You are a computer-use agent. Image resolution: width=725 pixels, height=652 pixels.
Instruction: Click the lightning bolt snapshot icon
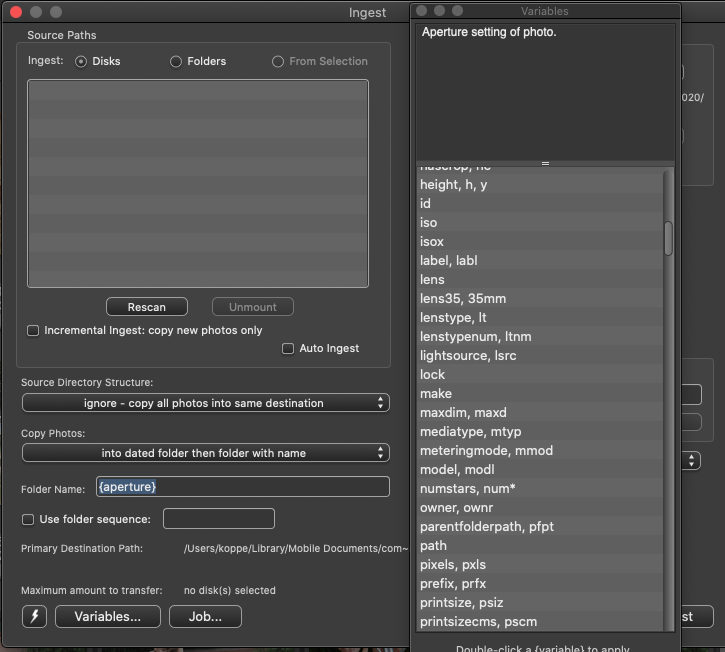click(34, 616)
